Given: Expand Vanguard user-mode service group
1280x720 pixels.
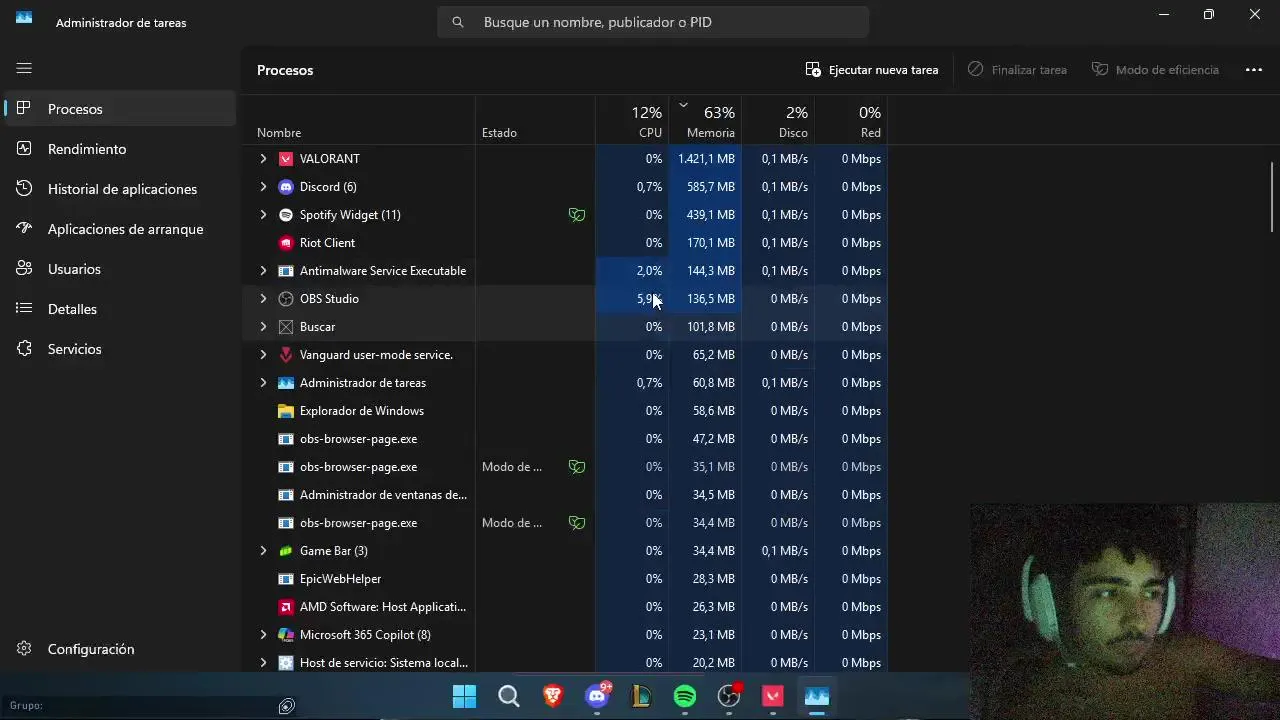Looking at the screenshot, I should [263, 355].
